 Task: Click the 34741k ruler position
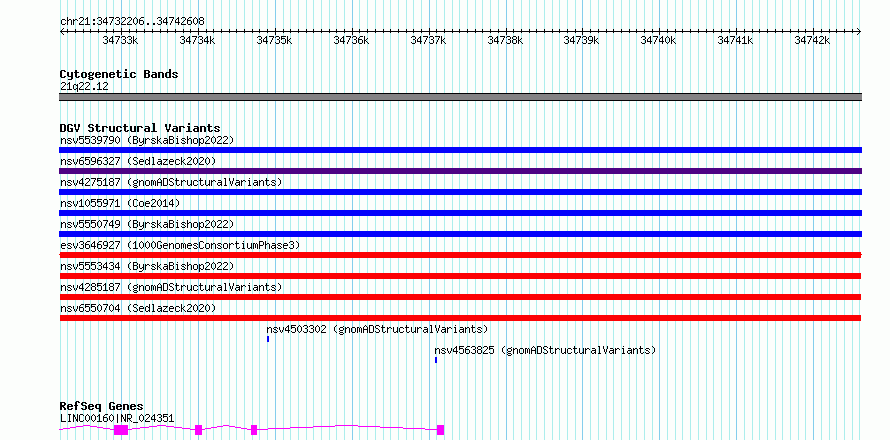point(736,40)
